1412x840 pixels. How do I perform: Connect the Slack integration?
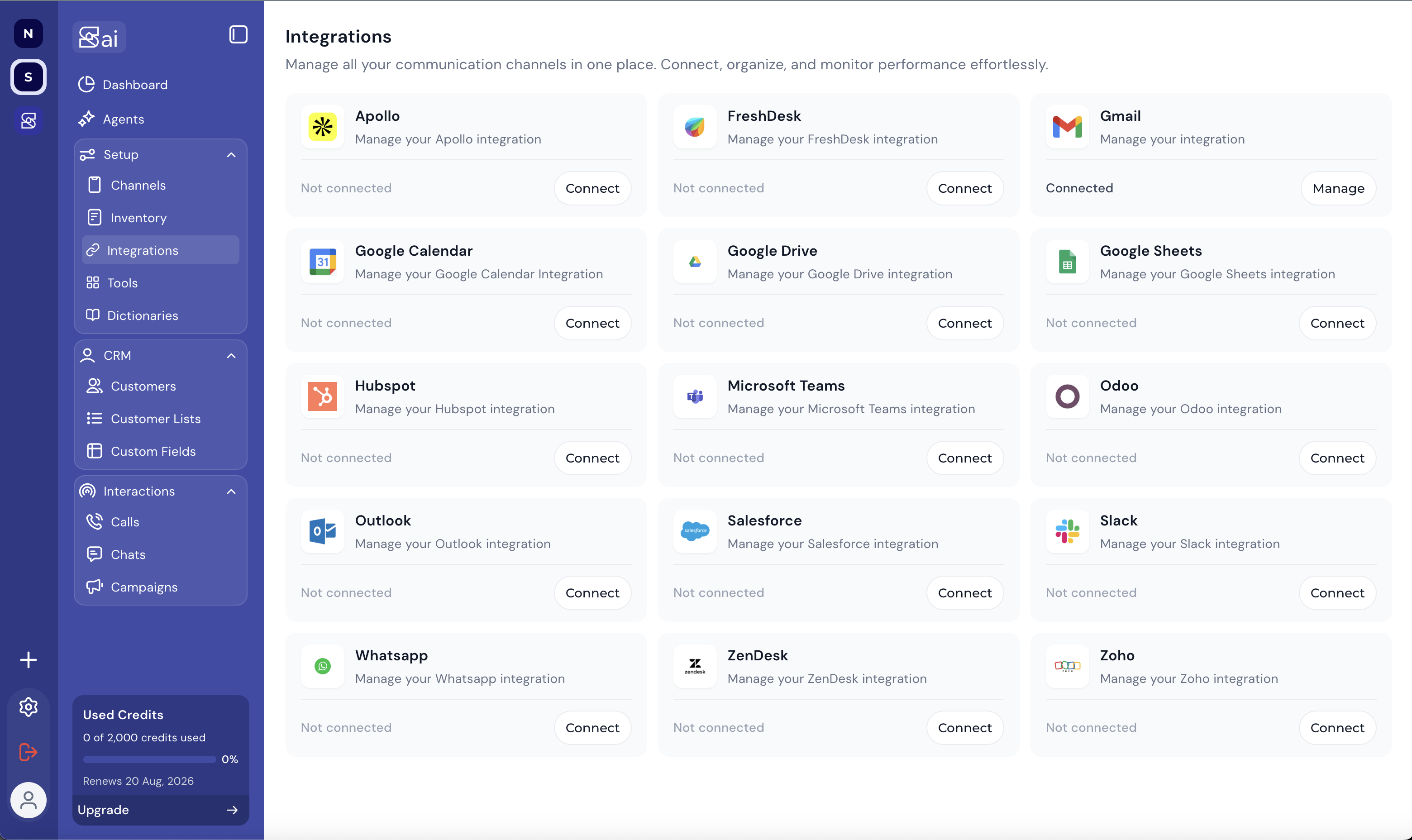pos(1337,592)
